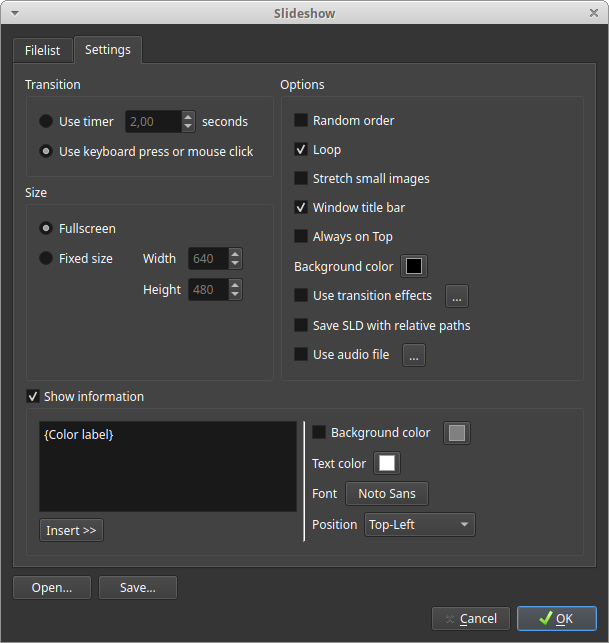Open the Position dropdown showing Top-Left

click(419, 525)
